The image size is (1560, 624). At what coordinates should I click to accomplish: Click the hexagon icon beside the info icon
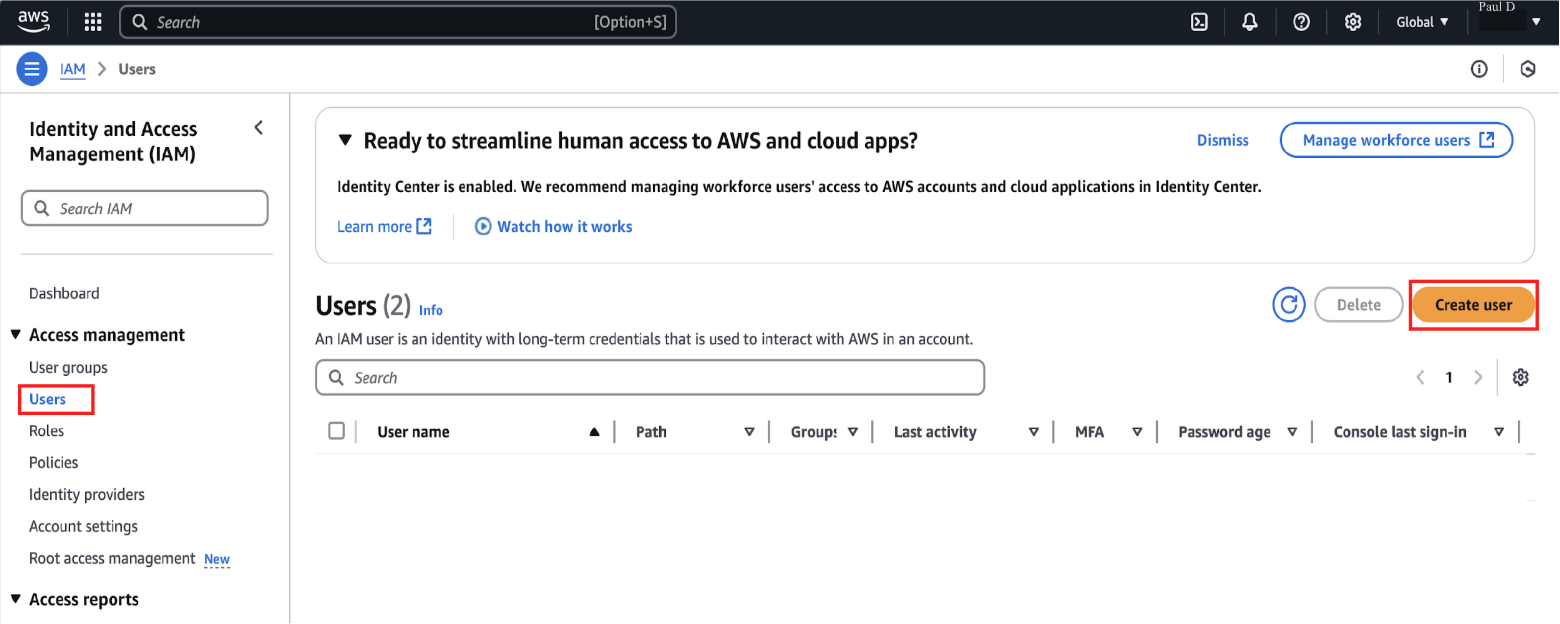1528,69
